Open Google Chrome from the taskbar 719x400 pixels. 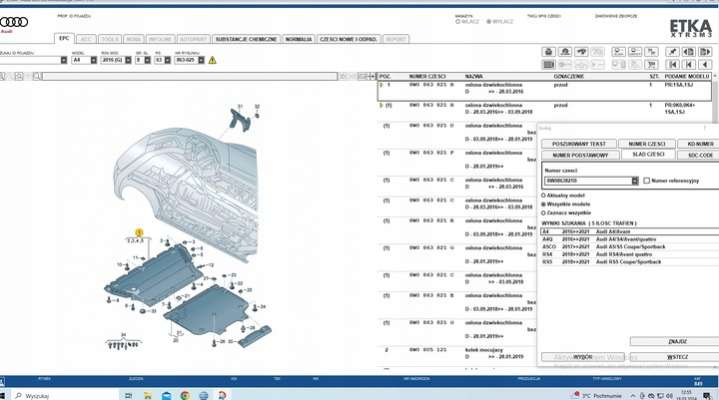185,395
